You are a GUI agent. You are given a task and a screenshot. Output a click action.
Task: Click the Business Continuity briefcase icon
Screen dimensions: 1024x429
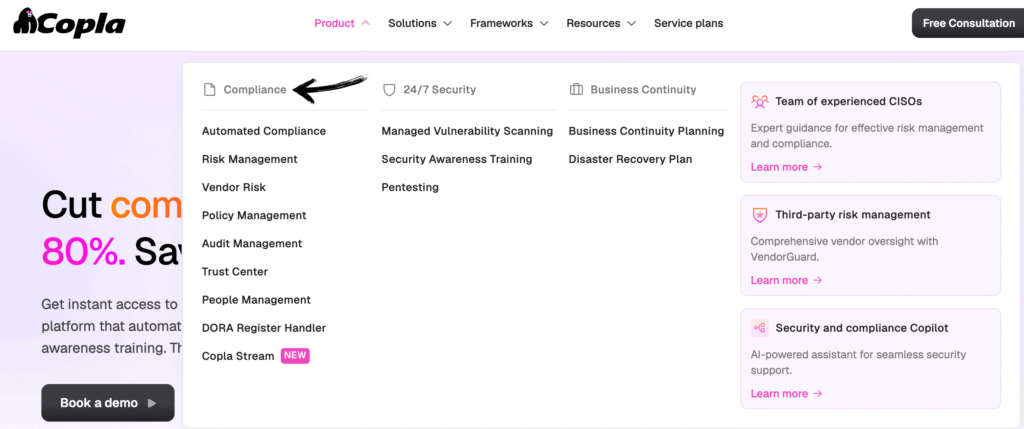(x=576, y=90)
